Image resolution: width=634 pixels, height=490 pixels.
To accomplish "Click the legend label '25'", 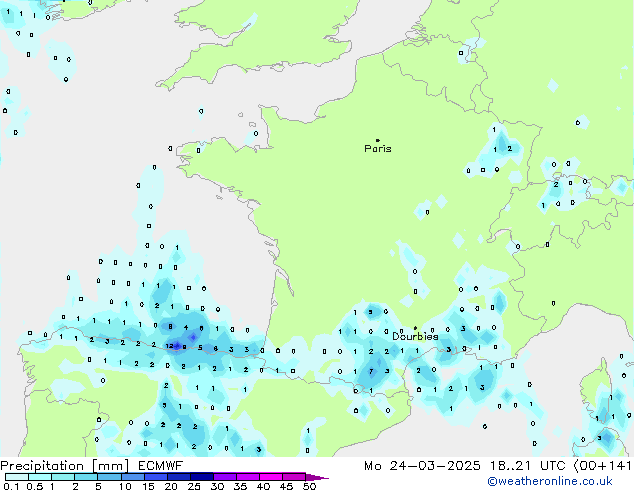I will click(194, 486).
